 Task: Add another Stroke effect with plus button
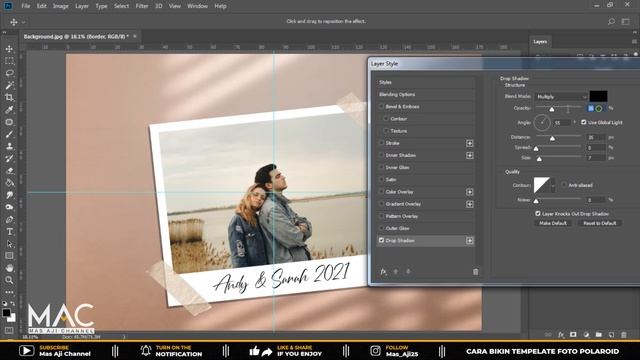[470, 143]
